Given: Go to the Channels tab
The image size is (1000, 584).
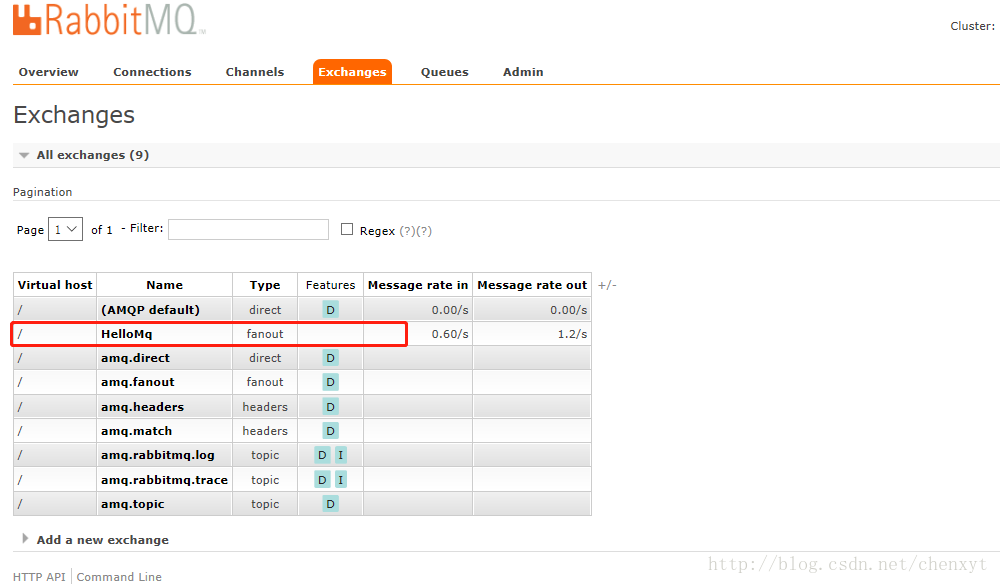Looking at the screenshot, I should [254, 72].
